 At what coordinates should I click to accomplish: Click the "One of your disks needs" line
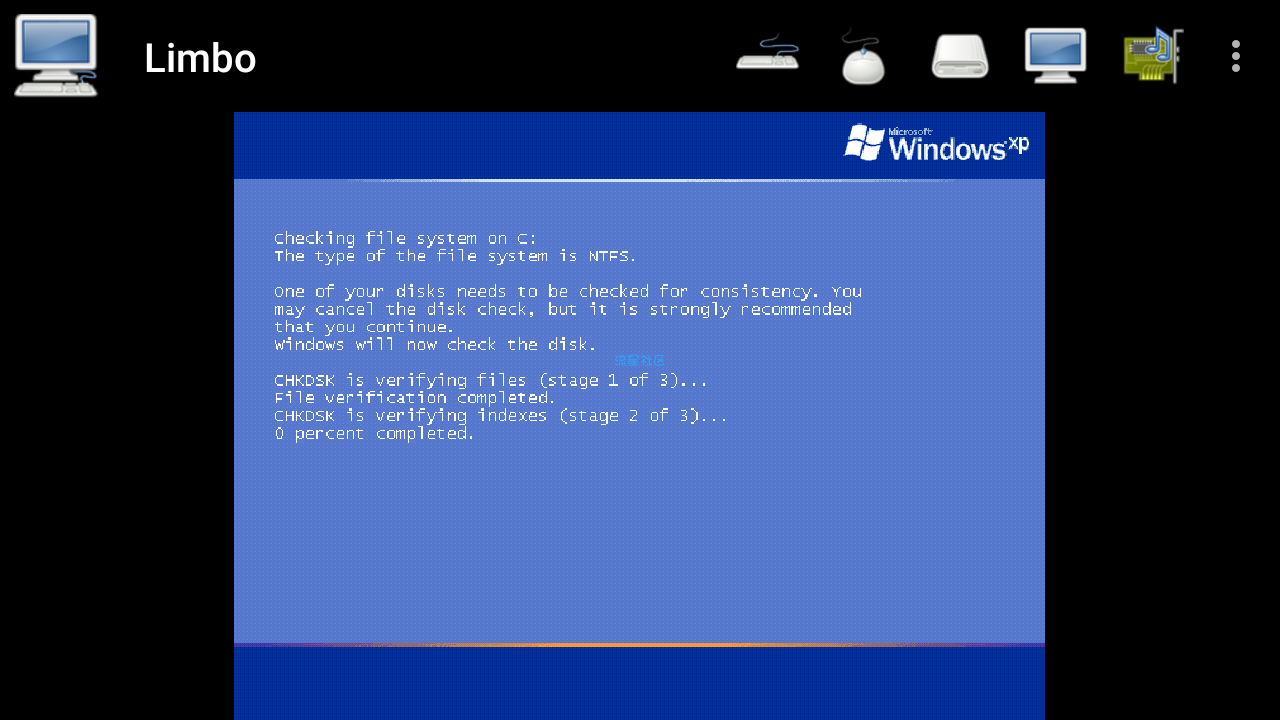568,291
